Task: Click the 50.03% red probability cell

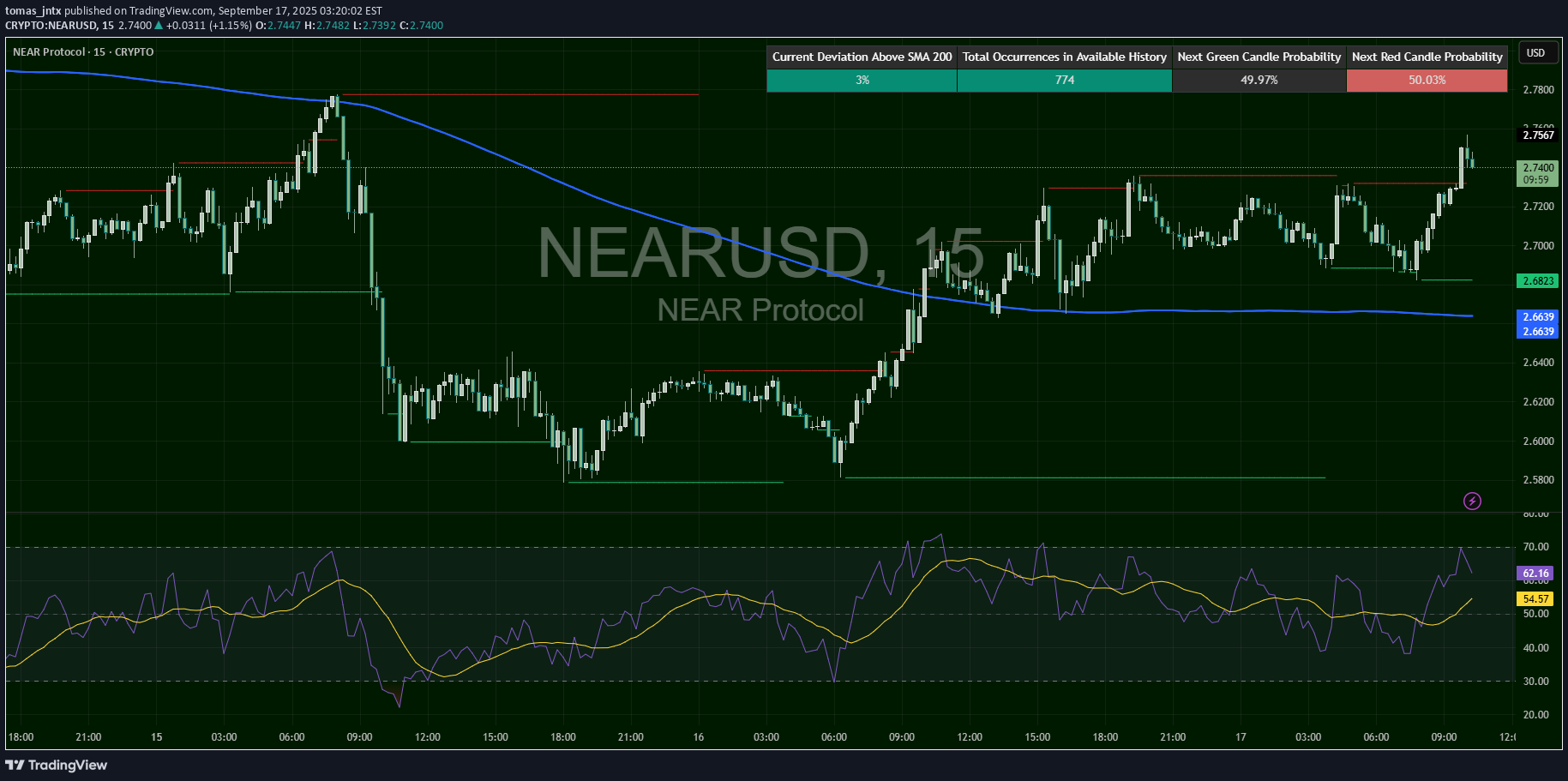Action: click(x=1427, y=80)
